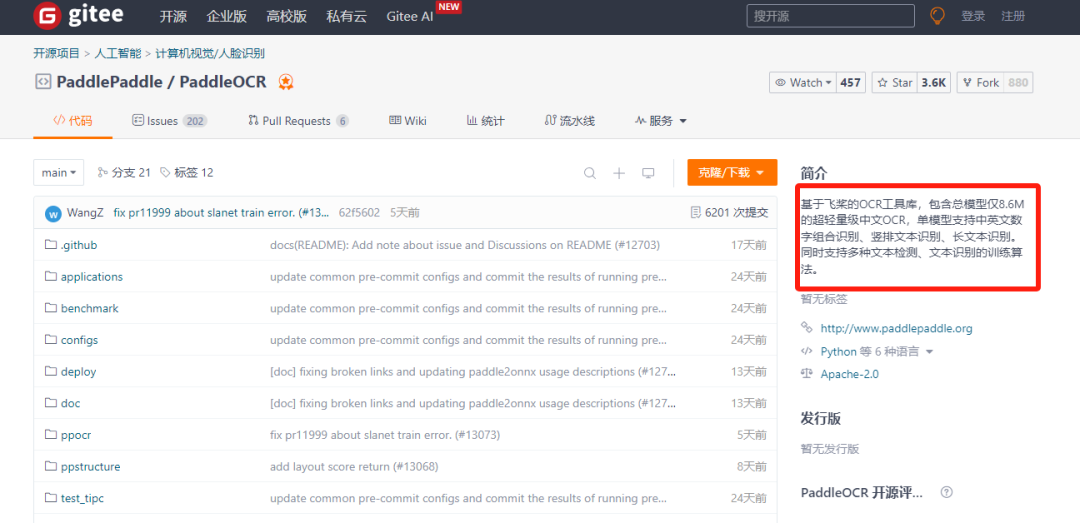Open the 'add layout score return (#13068)' commit
Image resolution: width=1080 pixels, height=523 pixels.
(x=354, y=466)
